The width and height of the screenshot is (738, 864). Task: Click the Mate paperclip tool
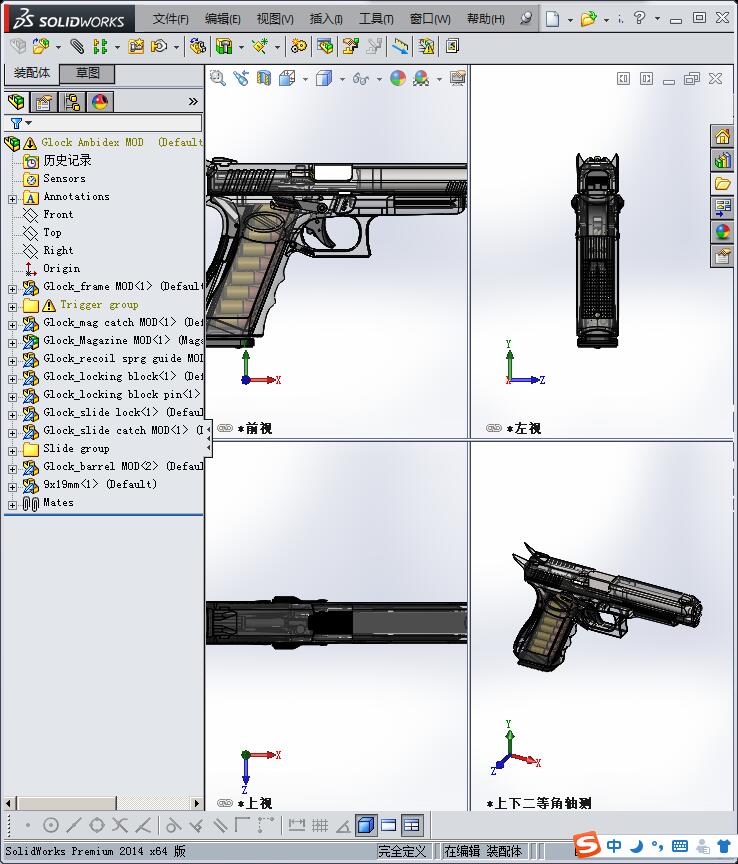(77, 46)
